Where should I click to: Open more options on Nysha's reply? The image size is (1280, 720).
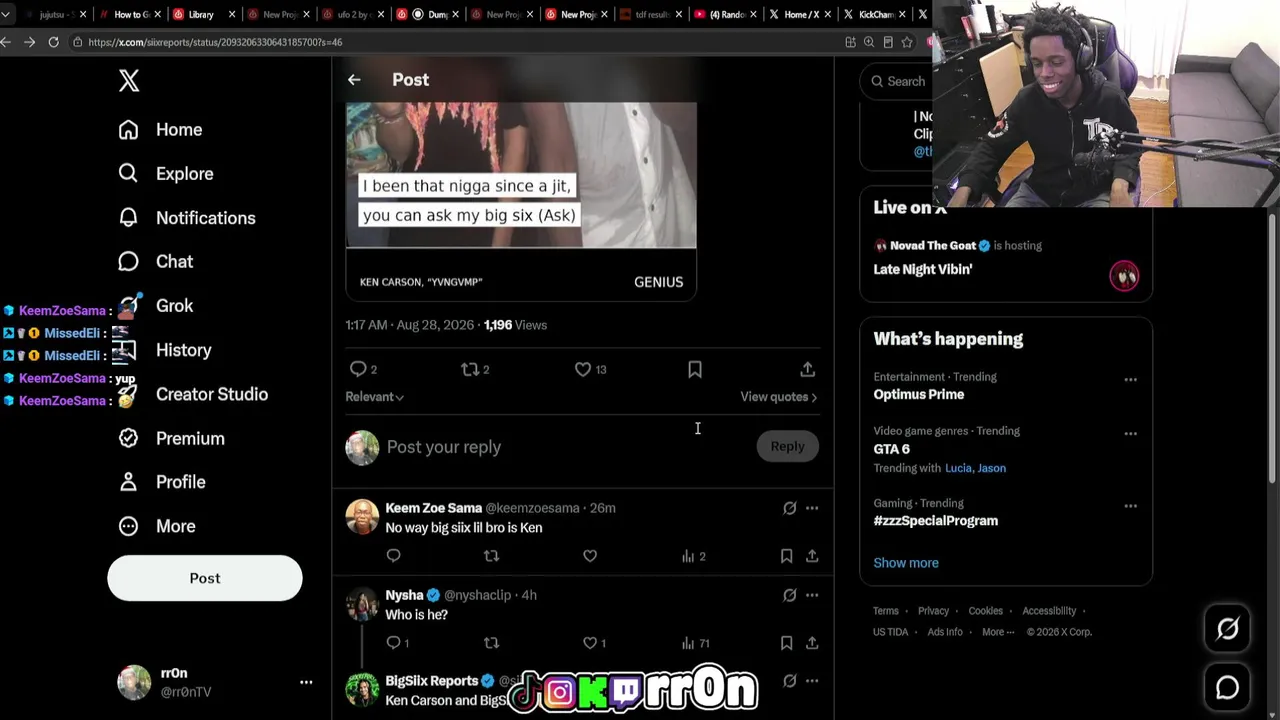[812, 595]
